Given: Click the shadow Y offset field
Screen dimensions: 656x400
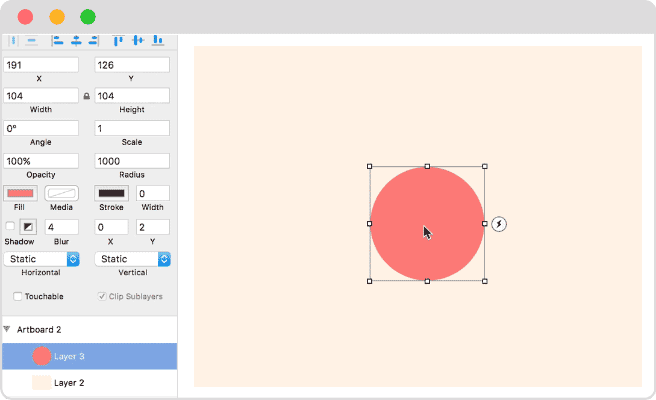Looking at the screenshot, I should click(x=153, y=227).
